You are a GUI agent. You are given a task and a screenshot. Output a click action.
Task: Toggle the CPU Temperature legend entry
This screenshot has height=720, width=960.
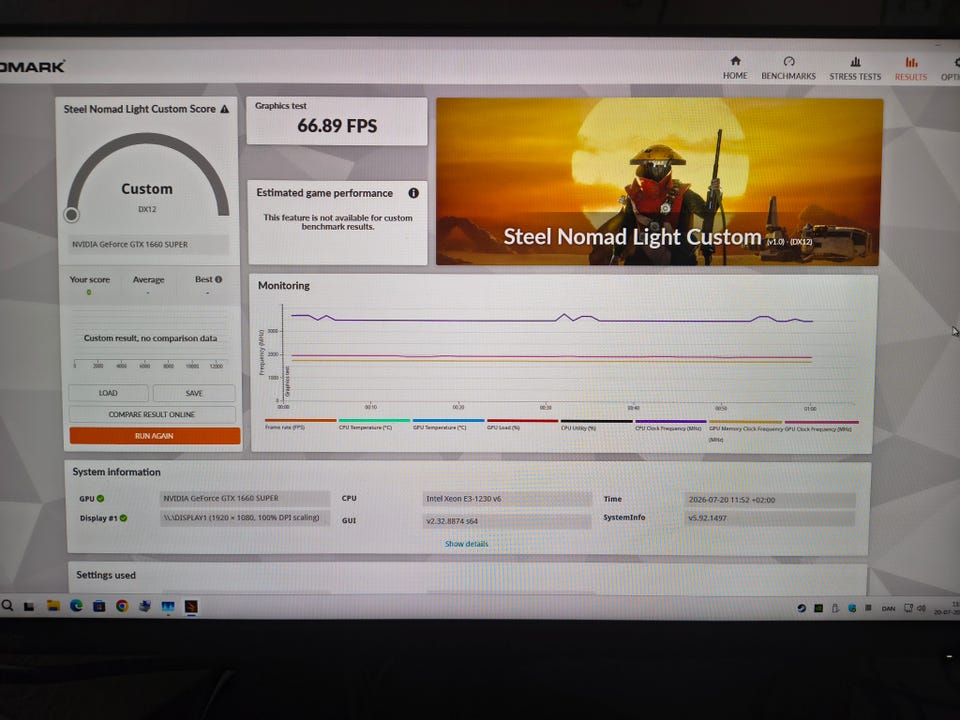click(x=373, y=424)
